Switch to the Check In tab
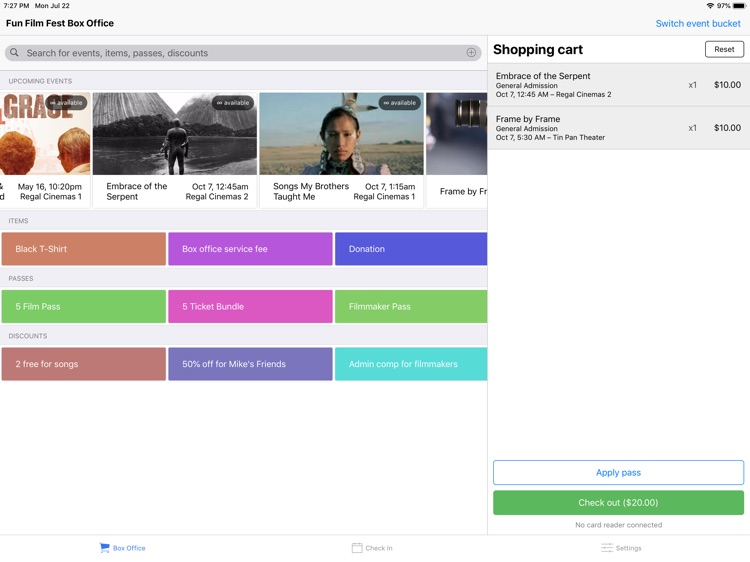 [371, 548]
